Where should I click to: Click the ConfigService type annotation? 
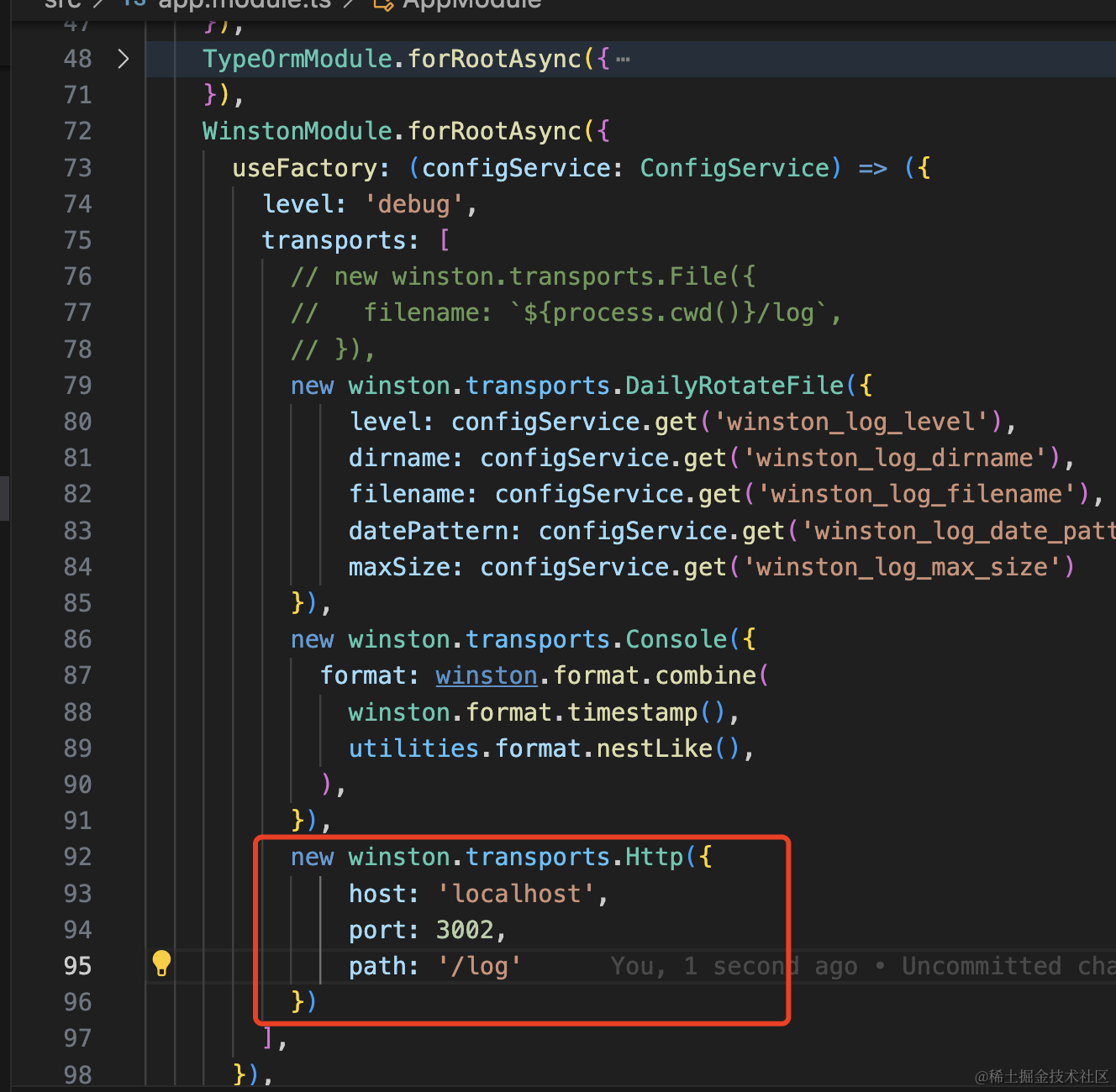[x=734, y=168]
